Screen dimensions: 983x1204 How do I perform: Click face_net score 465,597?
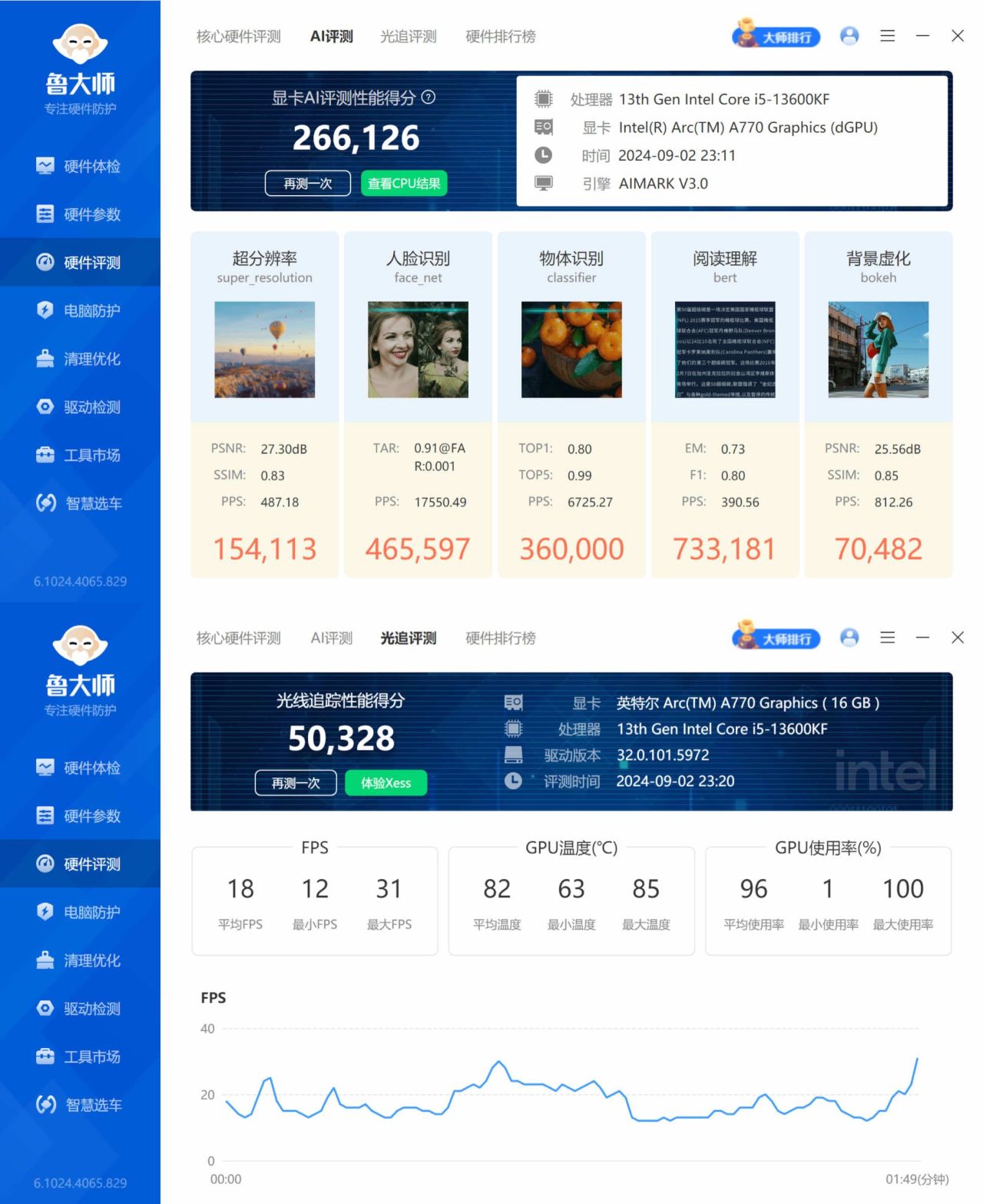click(418, 549)
